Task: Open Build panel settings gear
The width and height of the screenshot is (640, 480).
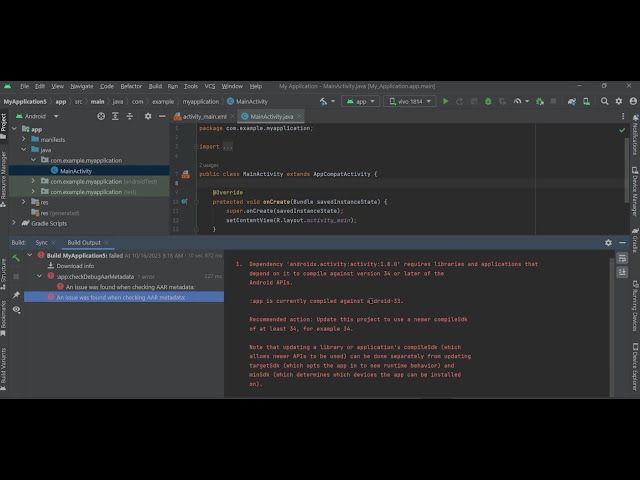Action: (x=608, y=242)
